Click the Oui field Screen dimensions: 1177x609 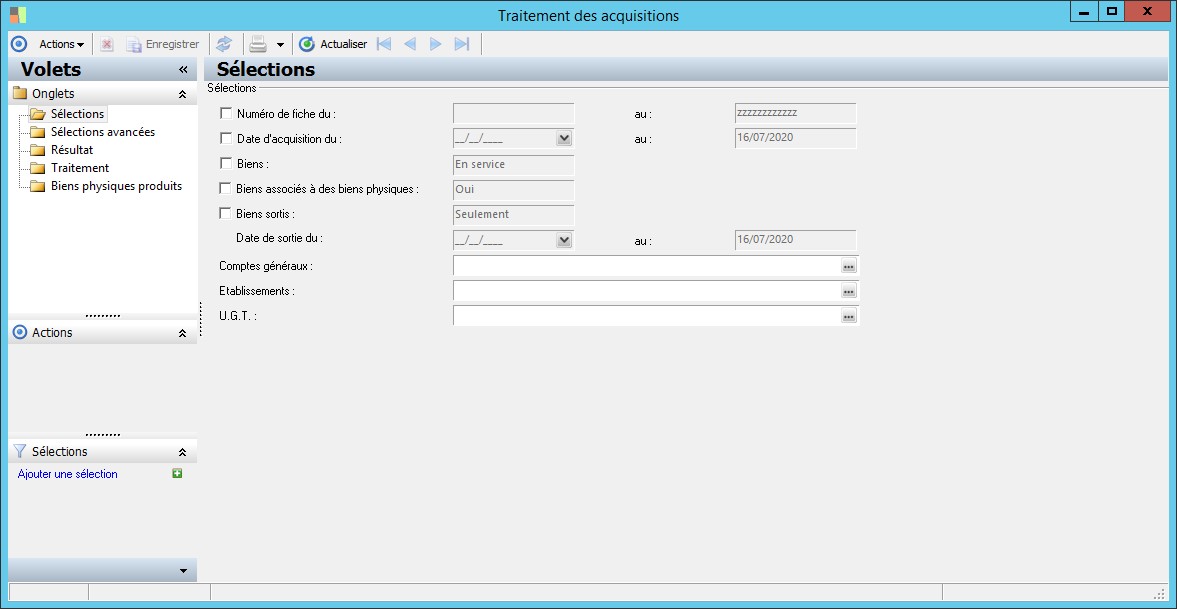coord(513,190)
